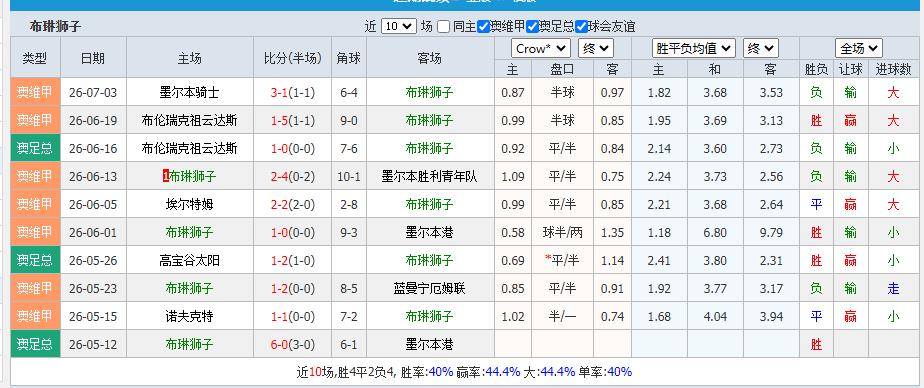924x388 pixels.
Task: Open score 6-0(3-0) on 26-05-12
Action: tap(292, 344)
